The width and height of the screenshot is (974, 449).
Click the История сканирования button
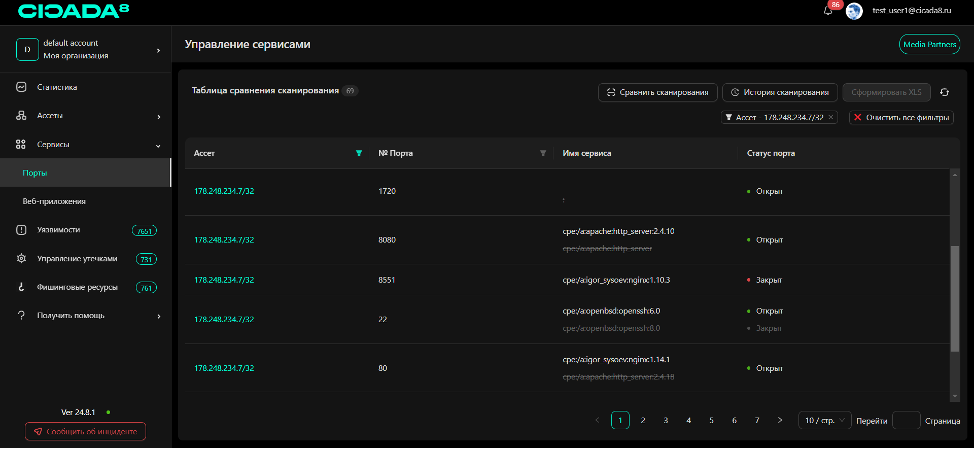point(779,92)
